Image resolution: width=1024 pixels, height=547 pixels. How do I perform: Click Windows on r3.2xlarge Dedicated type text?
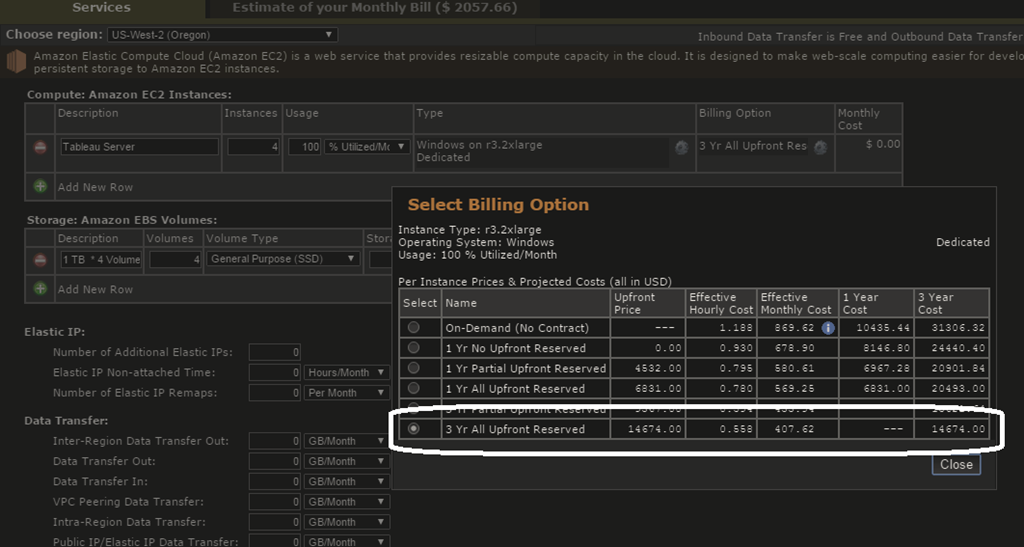[x=479, y=151]
